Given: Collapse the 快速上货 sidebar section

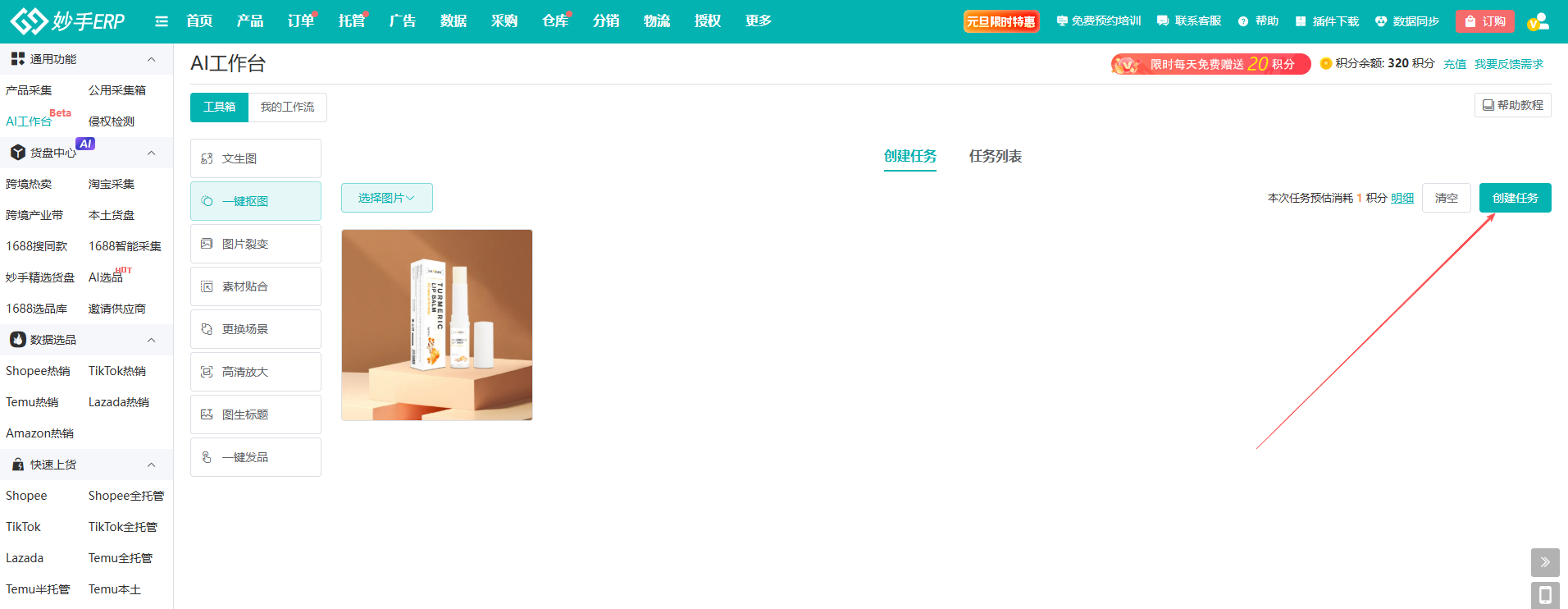Looking at the screenshot, I should 151,465.
